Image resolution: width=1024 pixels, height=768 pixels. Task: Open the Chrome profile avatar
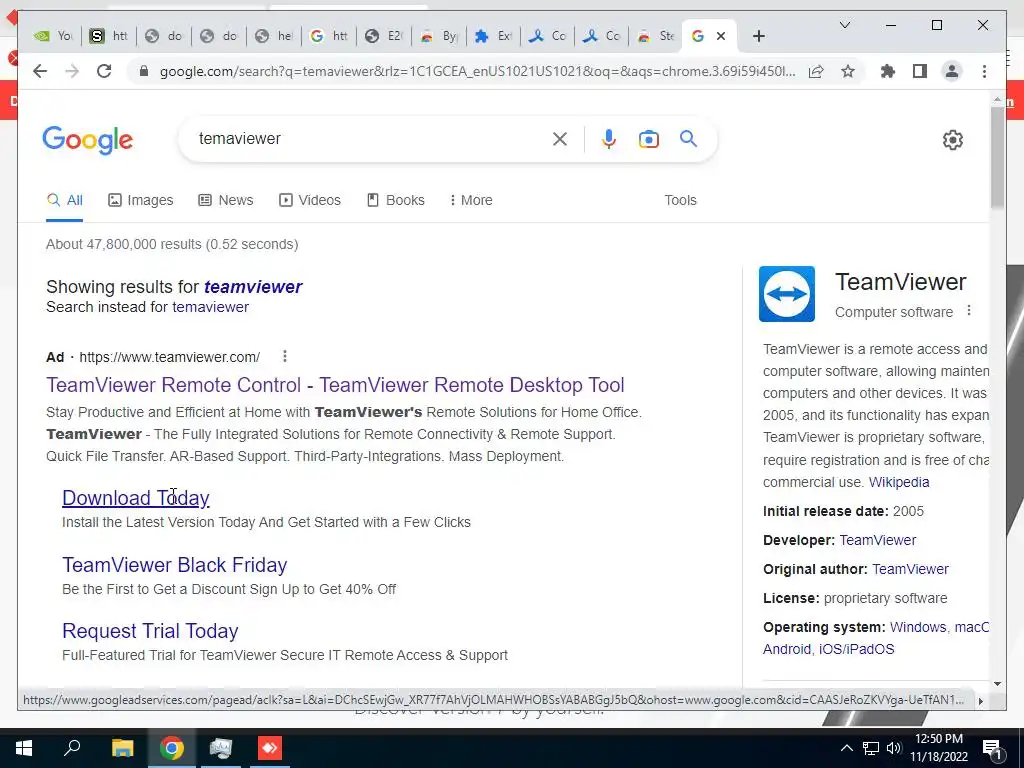click(x=952, y=71)
